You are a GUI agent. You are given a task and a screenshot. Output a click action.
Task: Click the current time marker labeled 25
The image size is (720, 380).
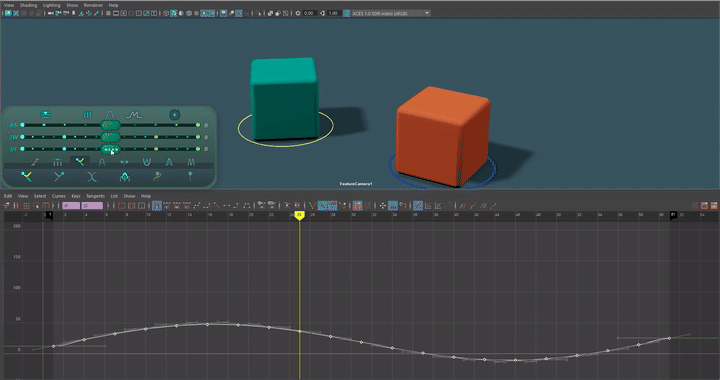[x=299, y=215]
